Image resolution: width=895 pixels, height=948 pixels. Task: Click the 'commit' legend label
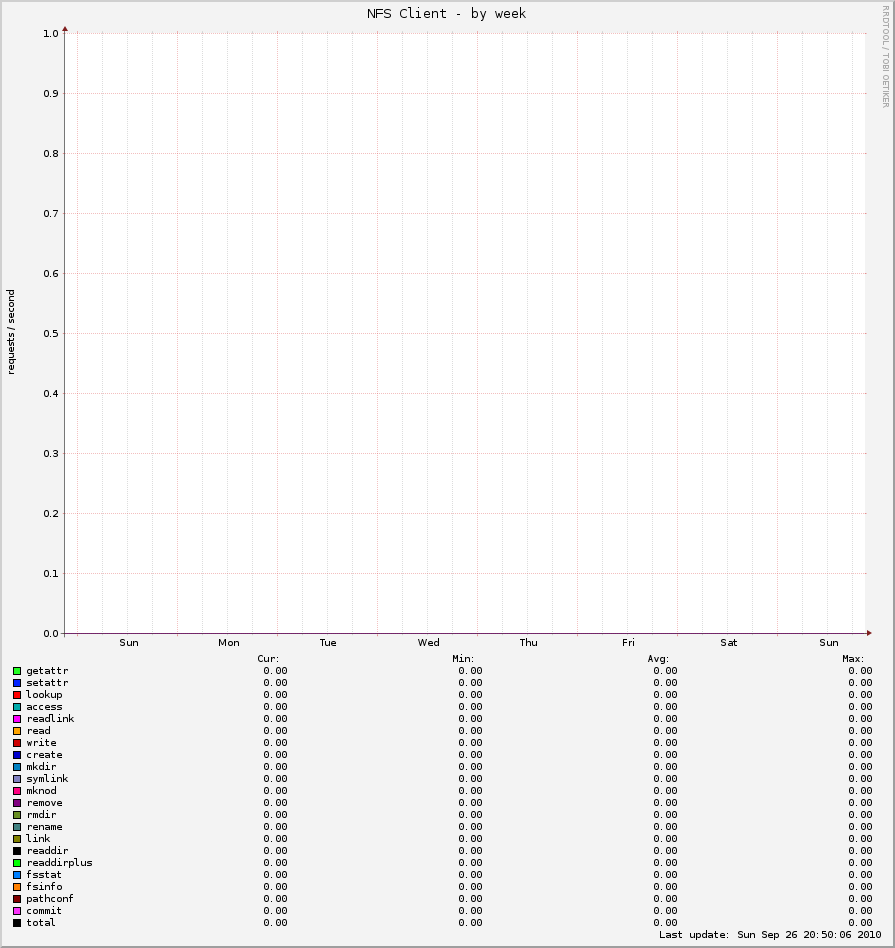point(44,911)
